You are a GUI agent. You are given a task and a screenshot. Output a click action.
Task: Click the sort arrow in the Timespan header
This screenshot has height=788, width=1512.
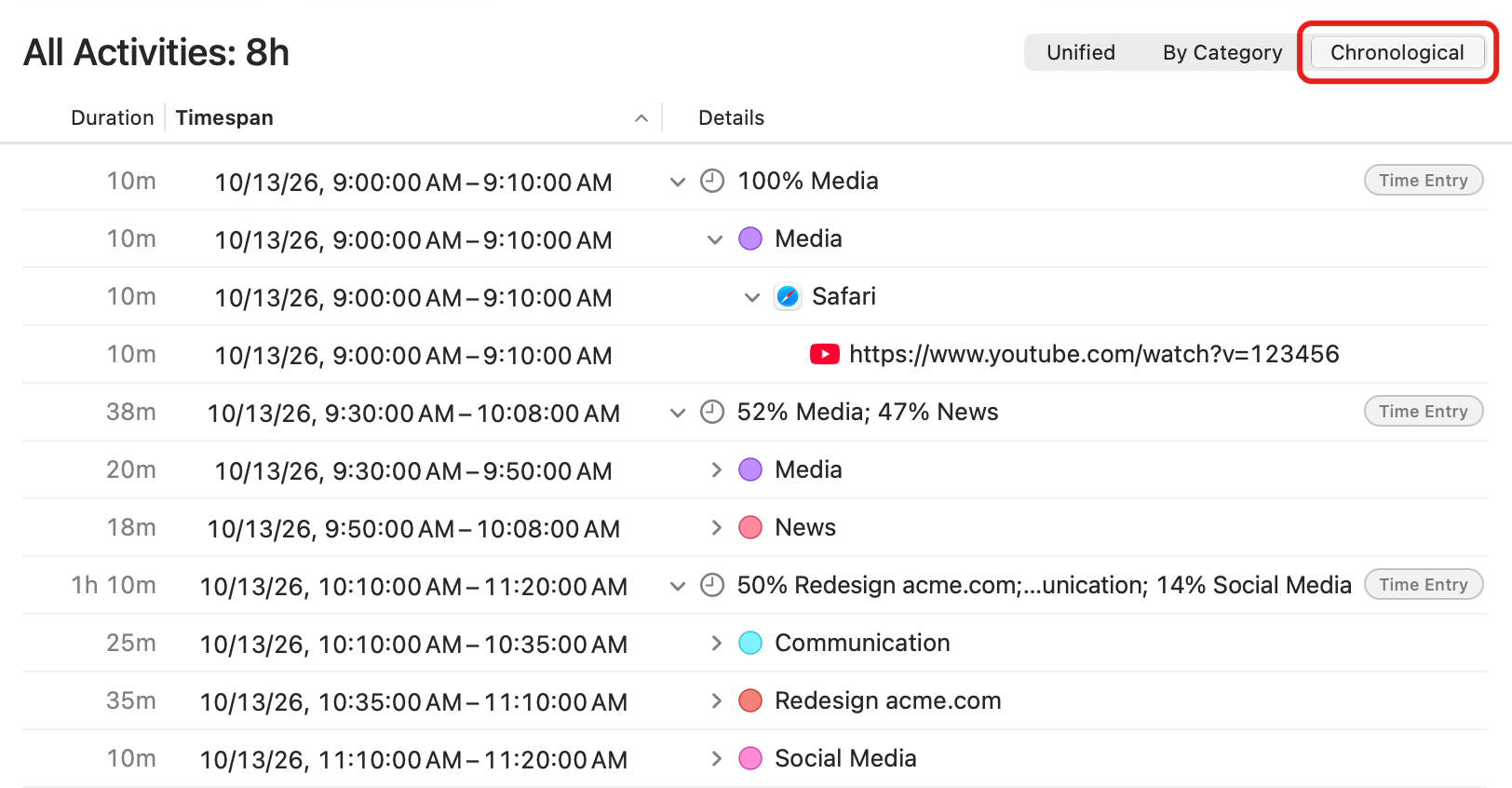641,118
